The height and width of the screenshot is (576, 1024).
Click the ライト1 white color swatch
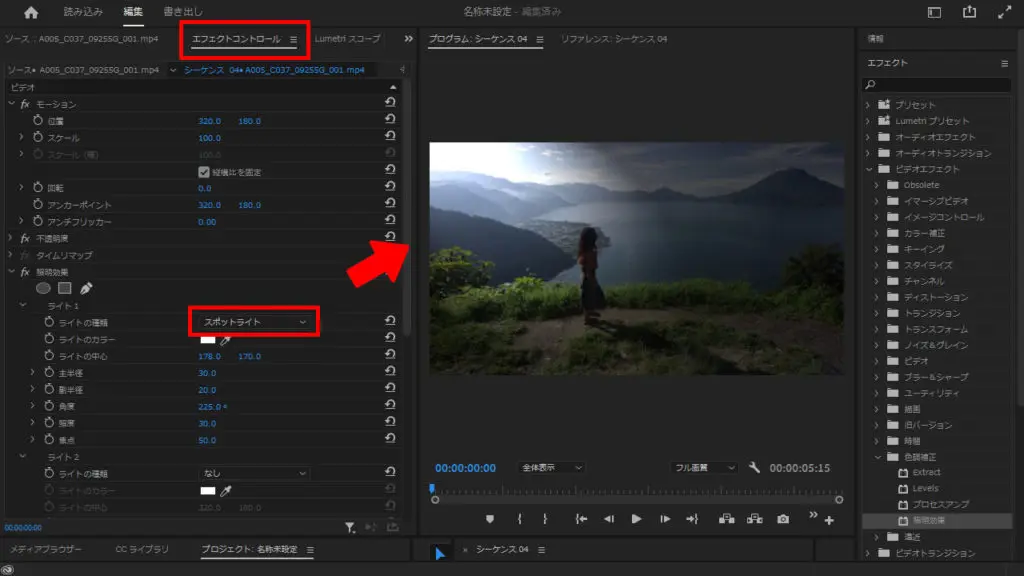pos(207,340)
